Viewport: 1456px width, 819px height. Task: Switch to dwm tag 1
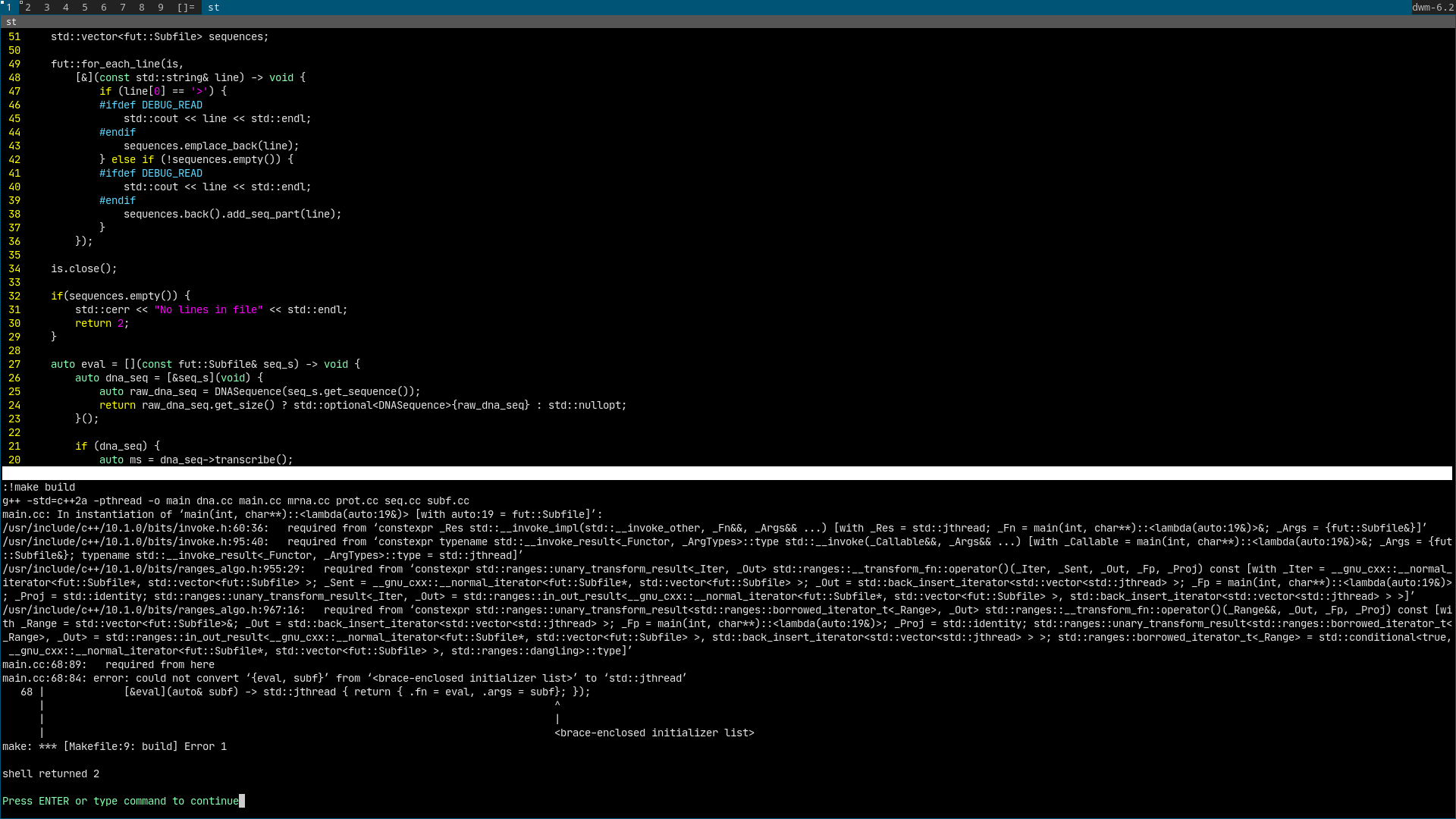tap(9, 7)
